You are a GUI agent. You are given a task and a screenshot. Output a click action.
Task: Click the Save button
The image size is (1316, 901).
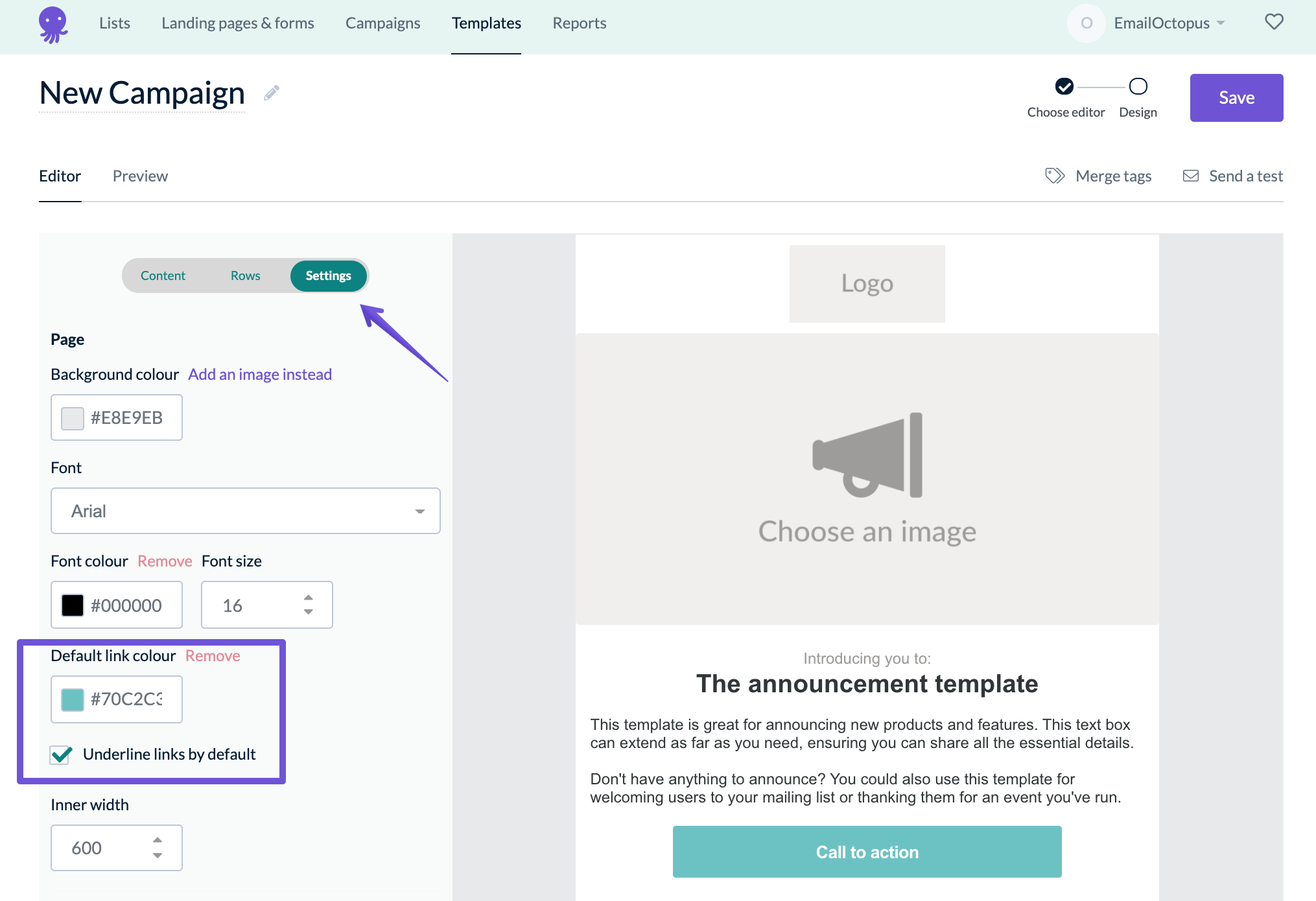(x=1236, y=97)
